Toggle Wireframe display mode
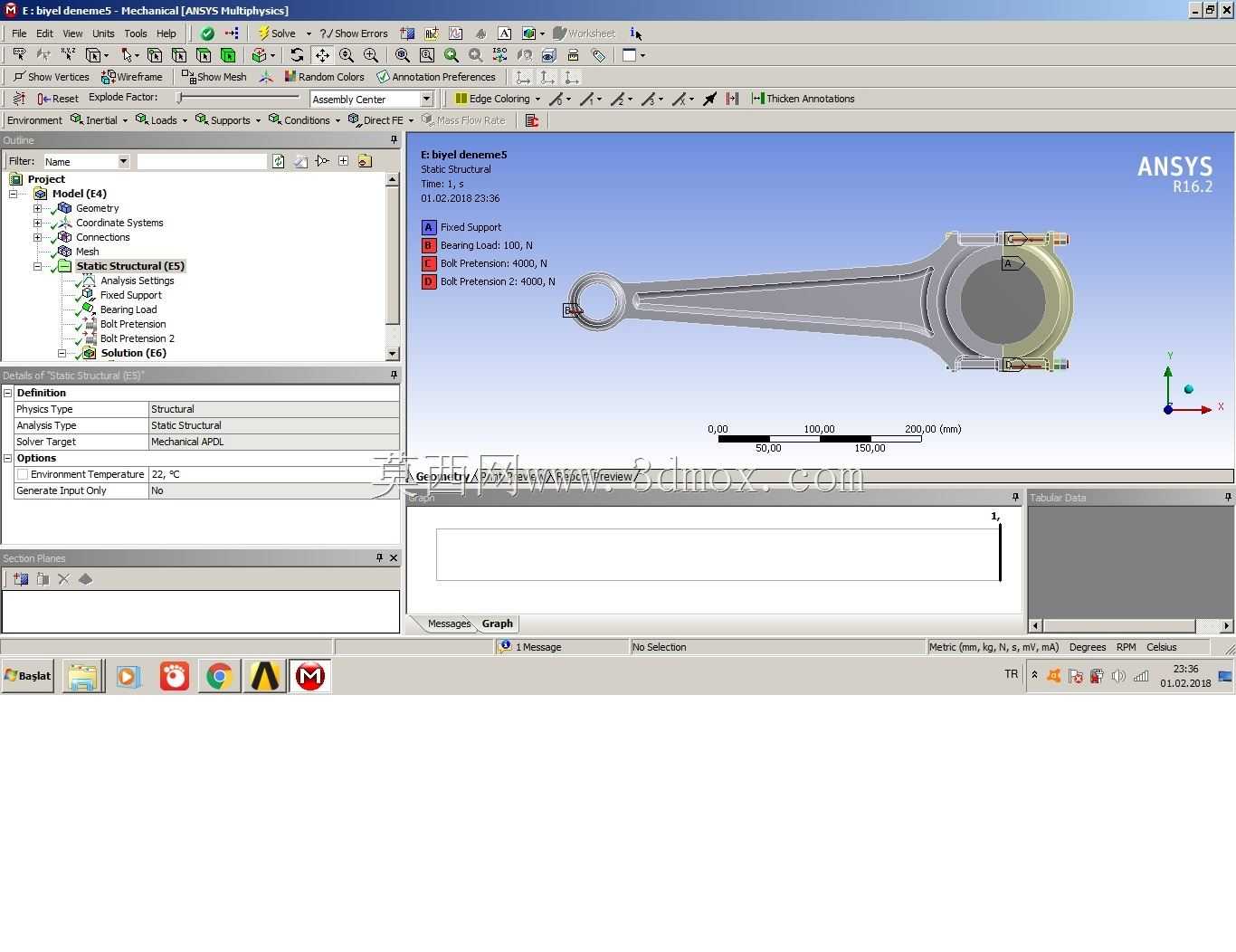This screenshot has height=952, width=1236. pyautogui.click(x=132, y=77)
